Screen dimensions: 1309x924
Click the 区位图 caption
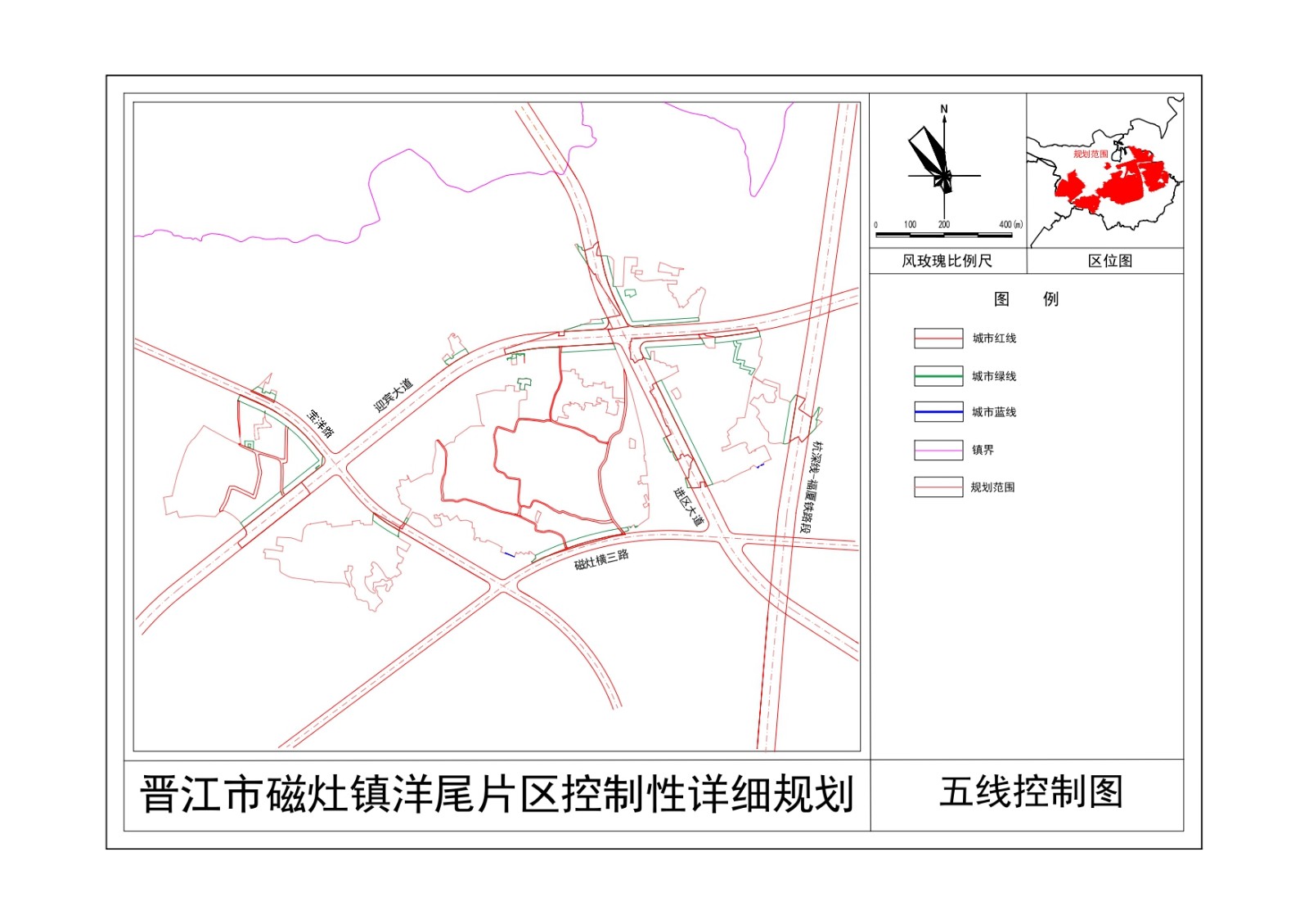pos(1110,261)
